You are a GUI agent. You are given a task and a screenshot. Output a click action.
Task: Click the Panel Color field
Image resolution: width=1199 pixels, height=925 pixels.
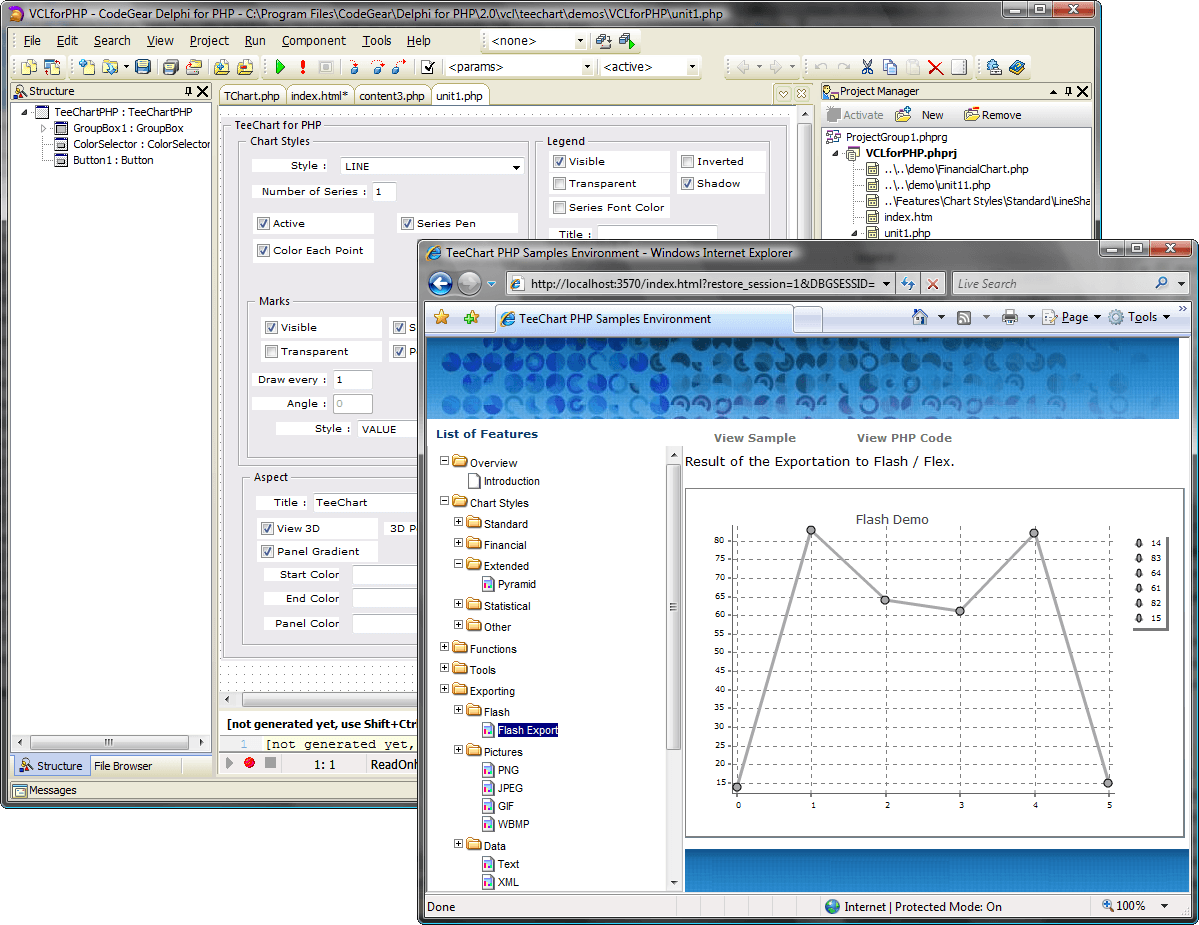pos(384,624)
